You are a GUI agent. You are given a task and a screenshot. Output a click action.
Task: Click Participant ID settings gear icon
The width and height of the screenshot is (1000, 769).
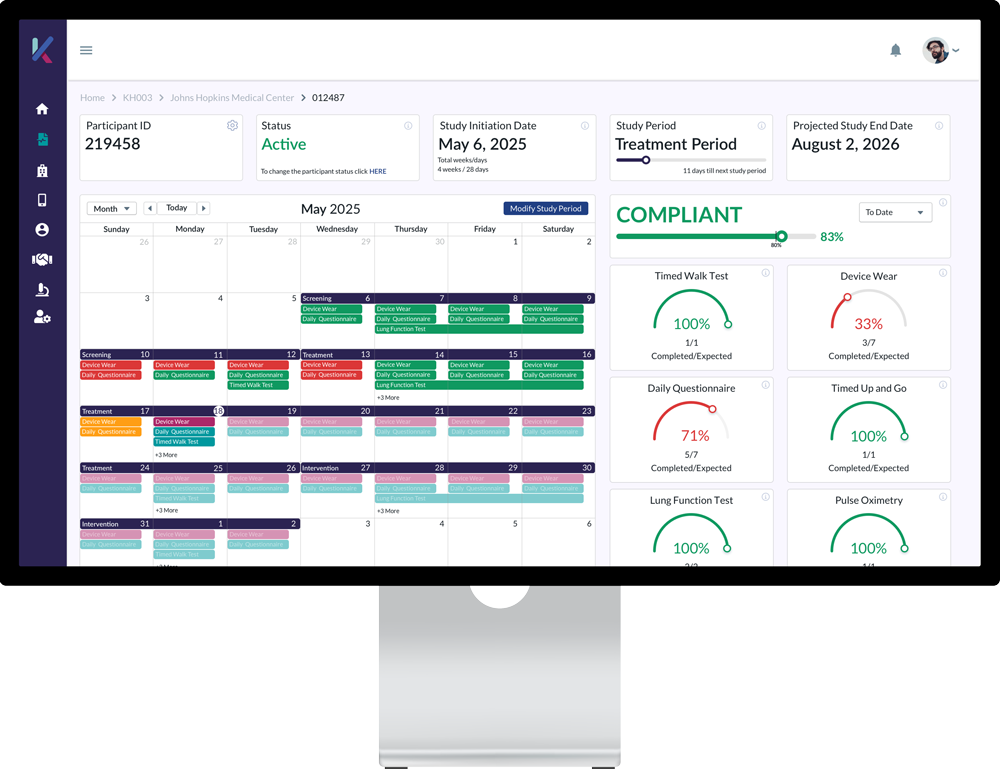pyautogui.click(x=233, y=126)
